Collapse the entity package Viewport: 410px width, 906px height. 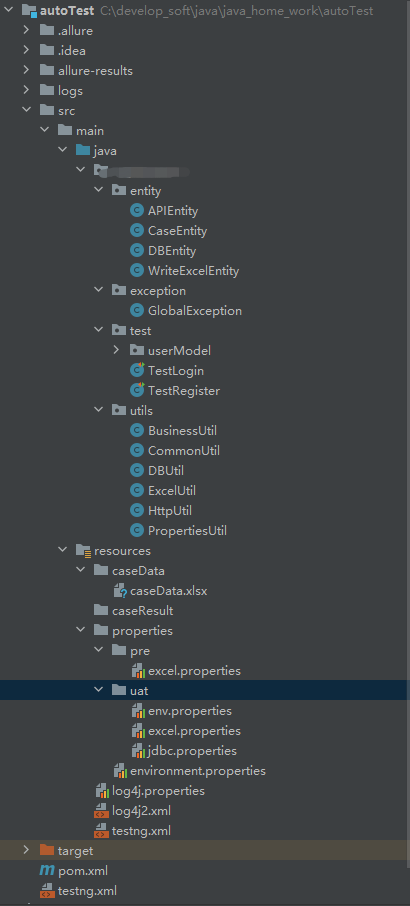[x=99, y=191]
